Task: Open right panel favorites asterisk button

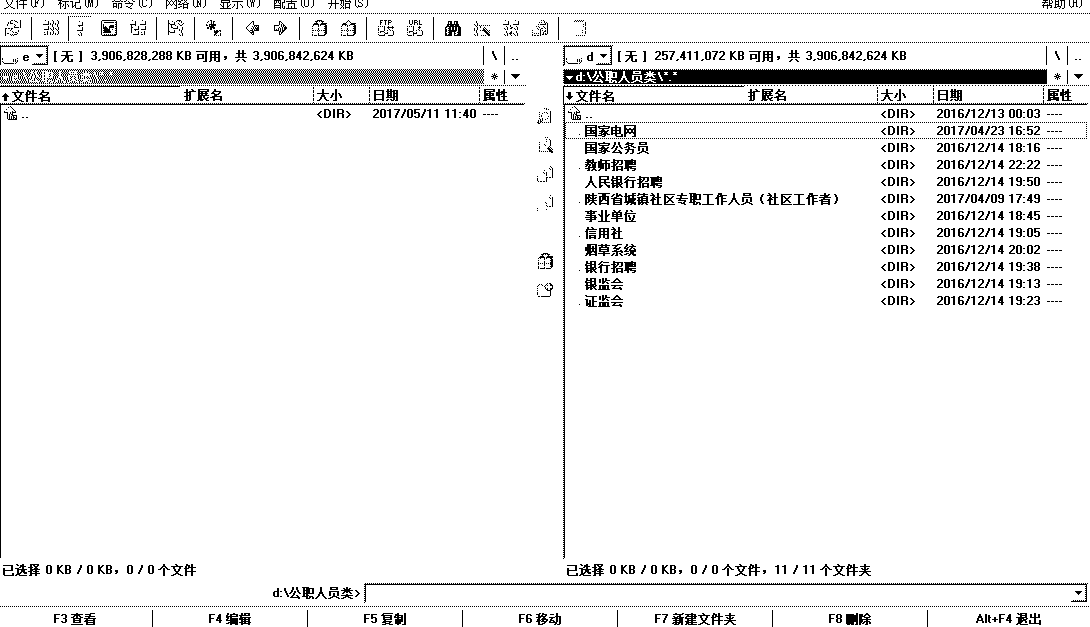Action: click(x=1057, y=76)
